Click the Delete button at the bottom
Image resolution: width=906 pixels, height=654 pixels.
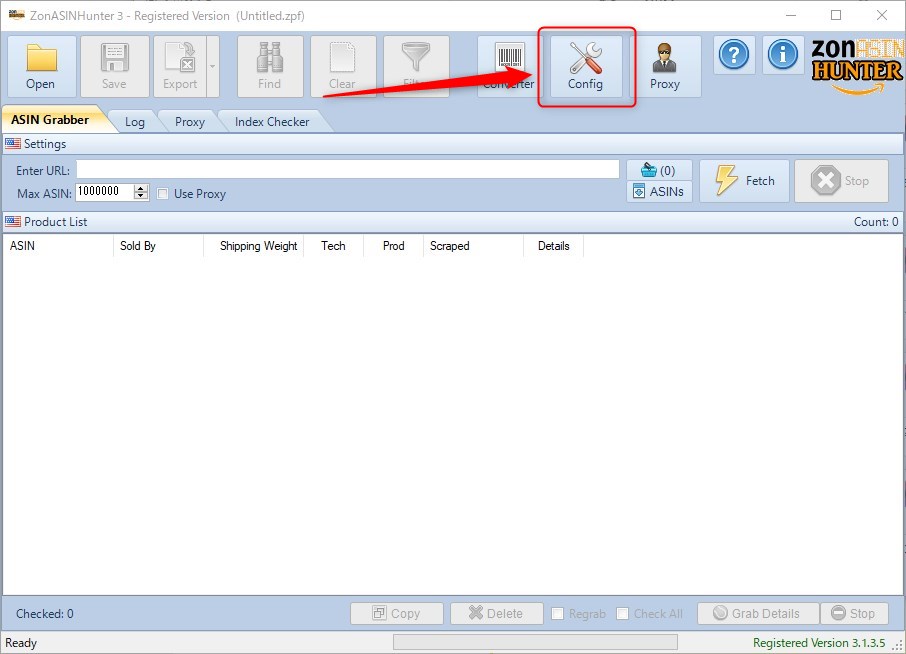pos(496,613)
